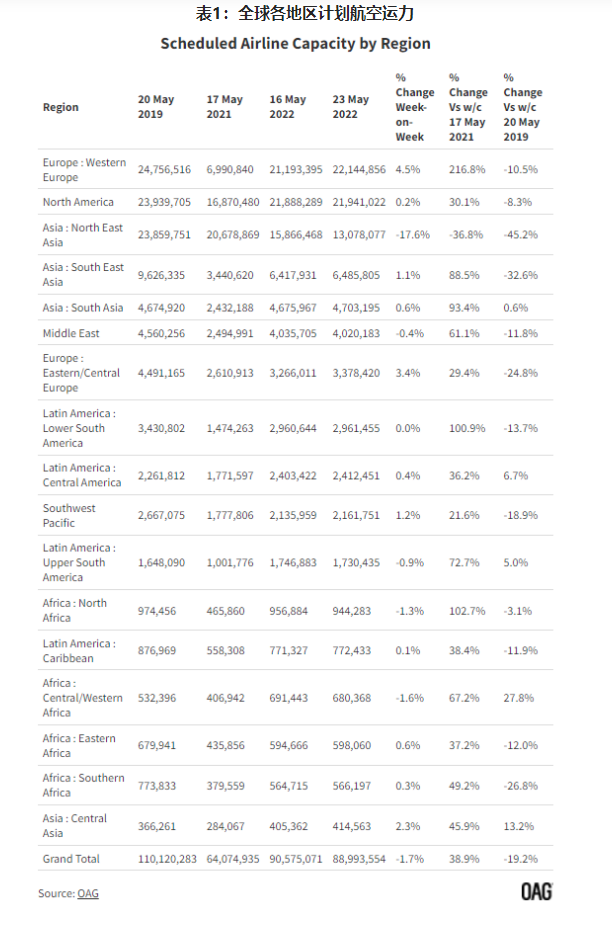Viewport: 612px width, 927px height.
Task: Select the Chinese table title heading
Action: click(305, 14)
